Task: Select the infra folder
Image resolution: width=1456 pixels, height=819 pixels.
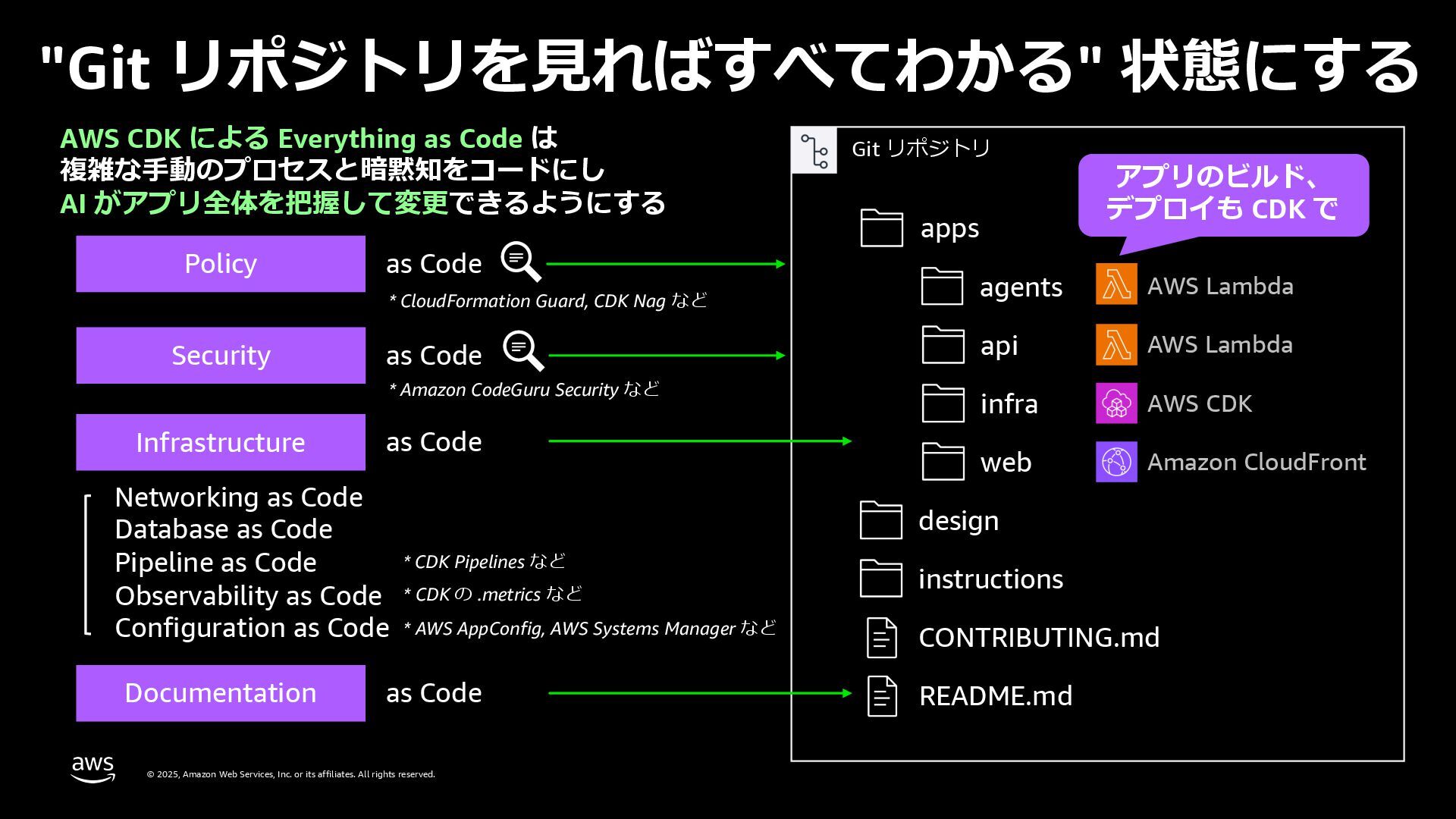Action: [x=943, y=403]
